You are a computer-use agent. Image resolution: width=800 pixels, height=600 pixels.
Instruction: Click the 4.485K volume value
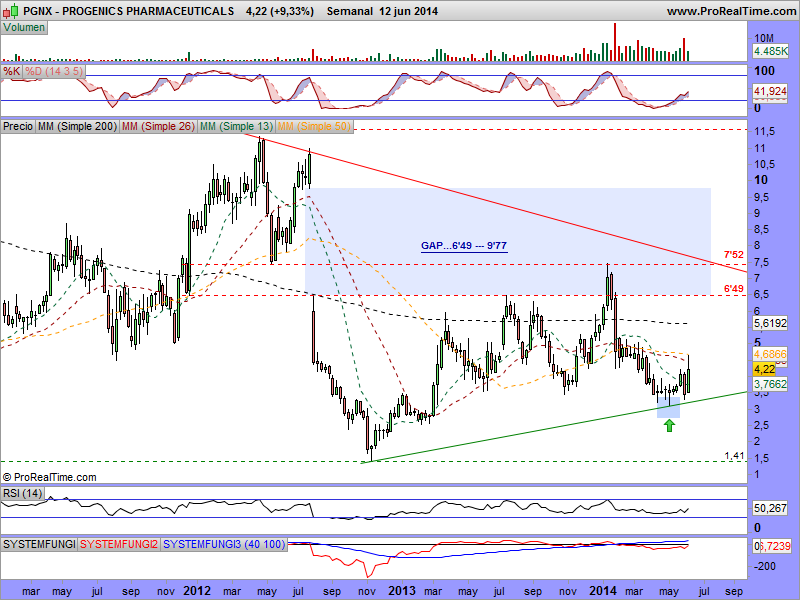[x=770, y=51]
